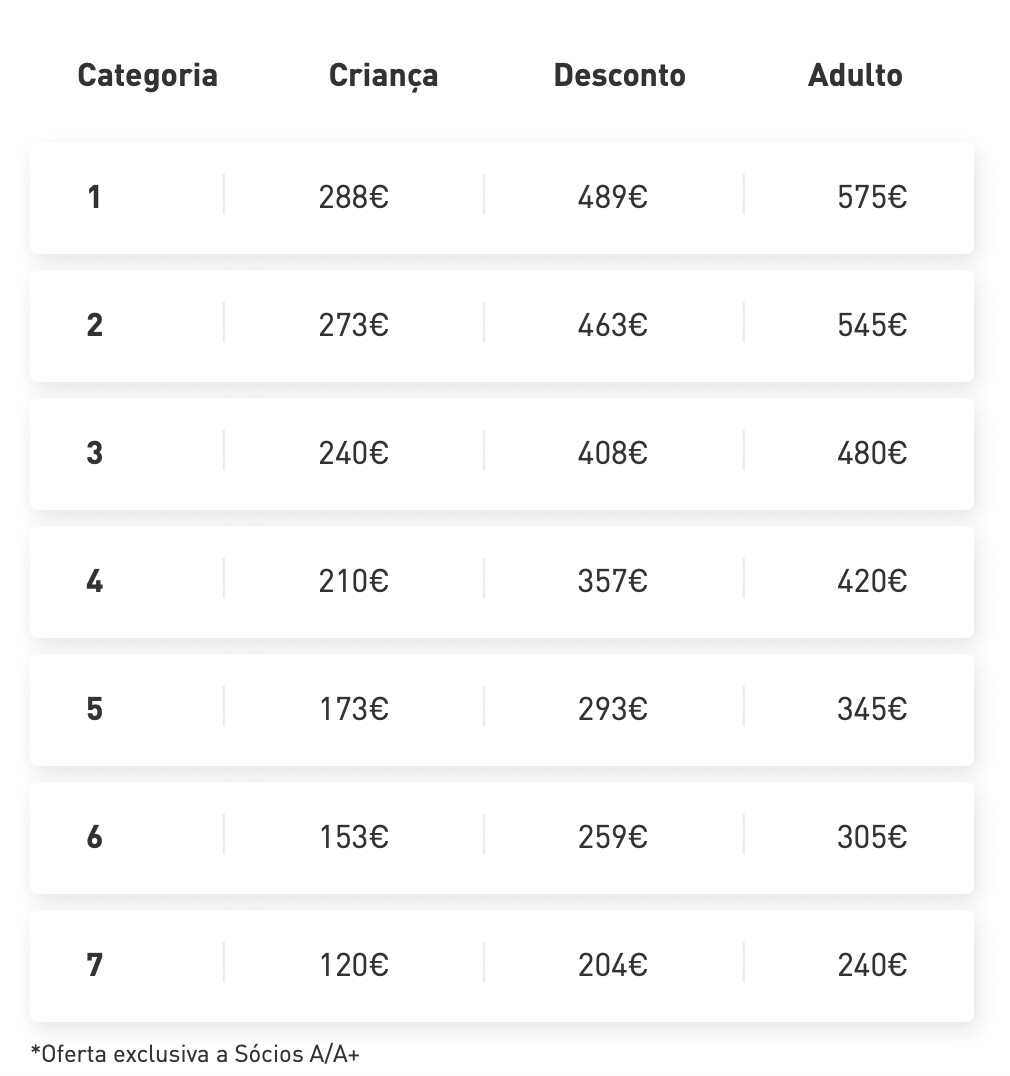
Task: Select the Desconto column header
Action: 619,76
